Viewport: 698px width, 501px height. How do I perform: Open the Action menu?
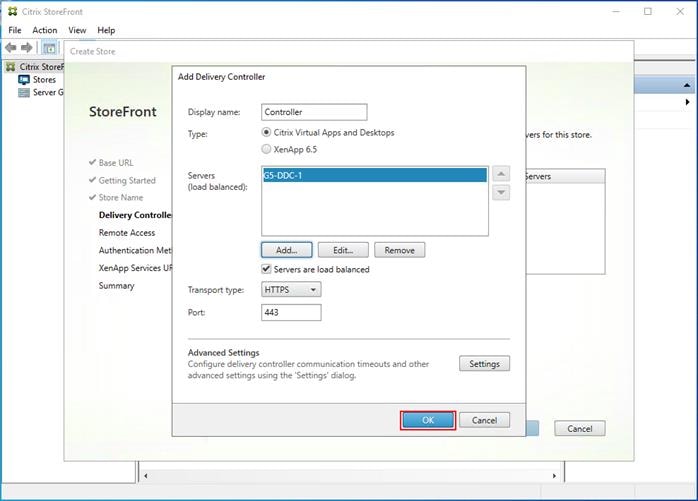(x=45, y=30)
